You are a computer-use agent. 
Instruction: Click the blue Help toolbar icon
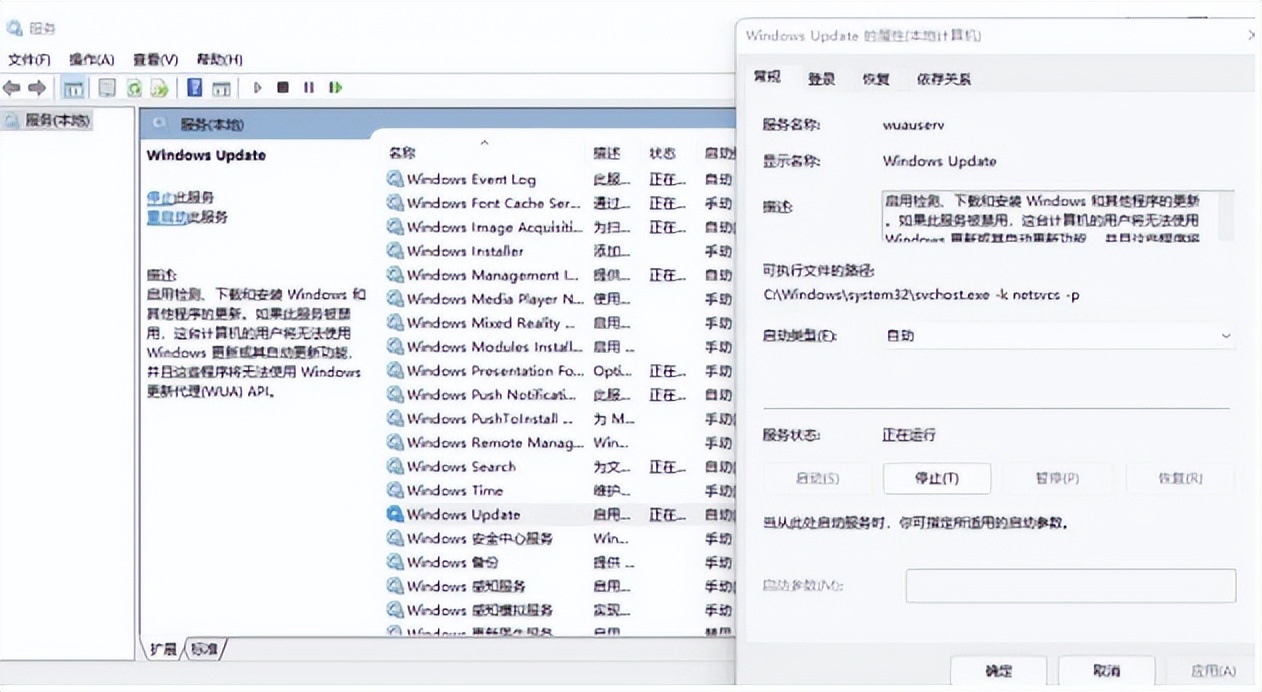coord(195,88)
